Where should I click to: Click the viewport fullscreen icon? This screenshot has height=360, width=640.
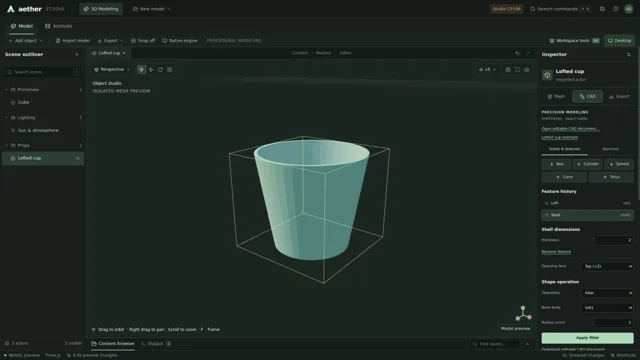(x=518, y=69)
